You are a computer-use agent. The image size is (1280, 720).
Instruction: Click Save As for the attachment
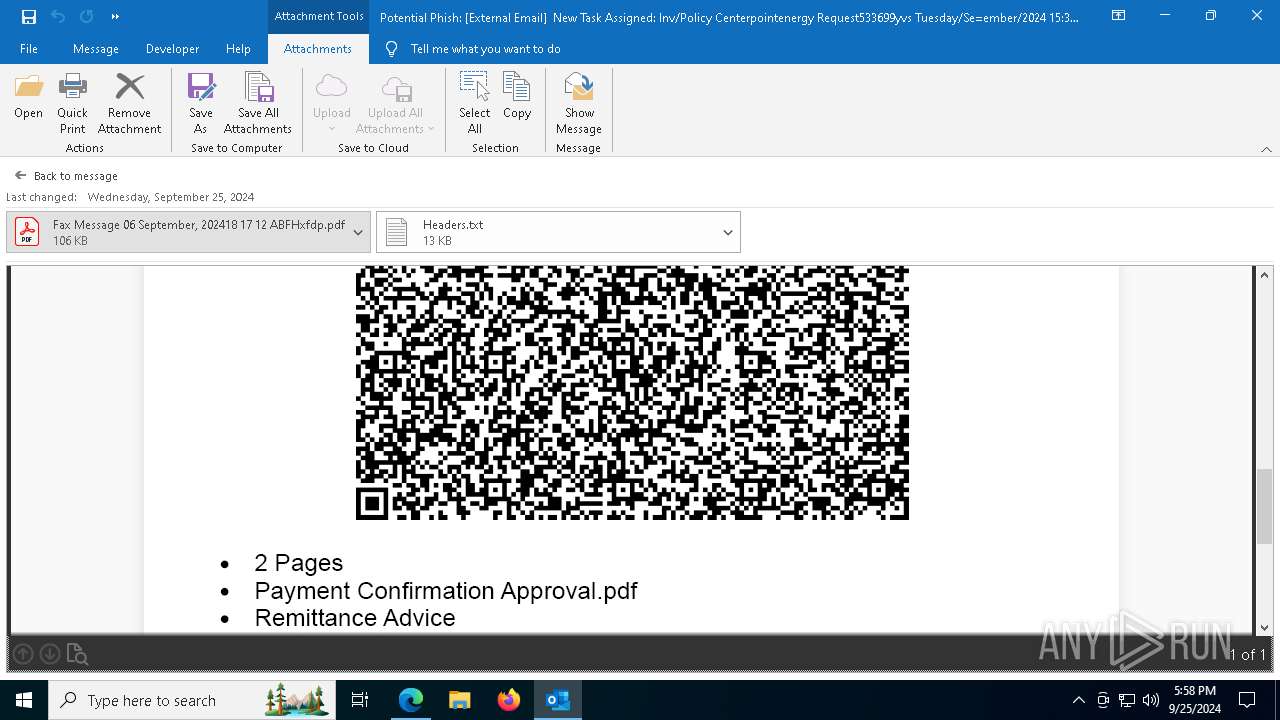pyautogui.click(x=200, y=104)
